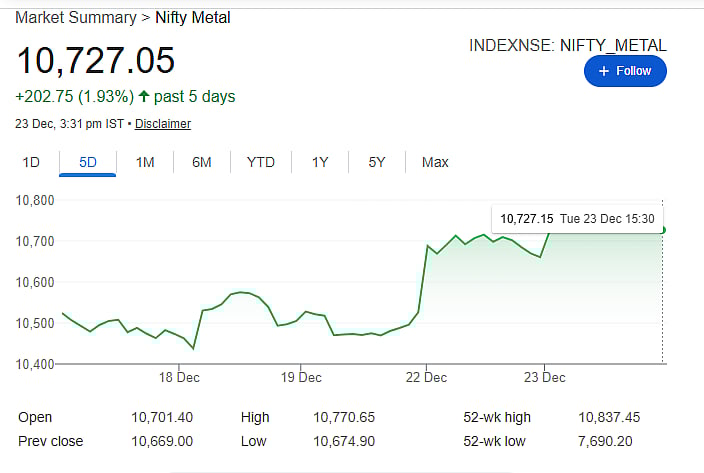Open the Disclaimer link
Viewport: 704px width, 473px height.
point(163,124)
